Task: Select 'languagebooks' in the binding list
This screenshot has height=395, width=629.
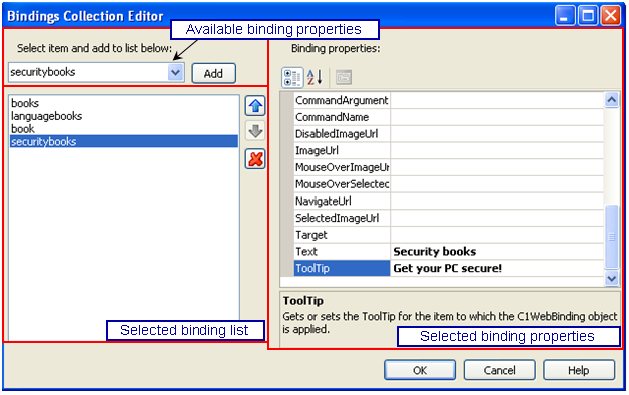Action: coord(124,116)
